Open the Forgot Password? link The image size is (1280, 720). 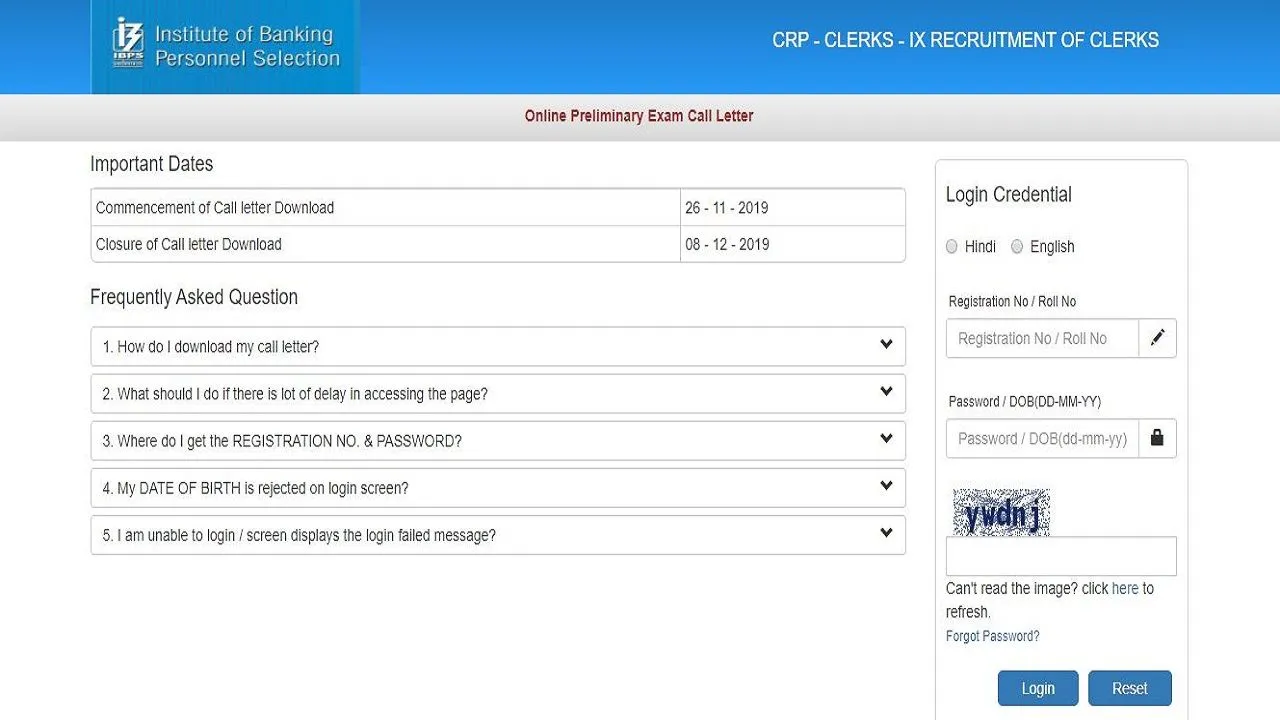coord(993,636)
